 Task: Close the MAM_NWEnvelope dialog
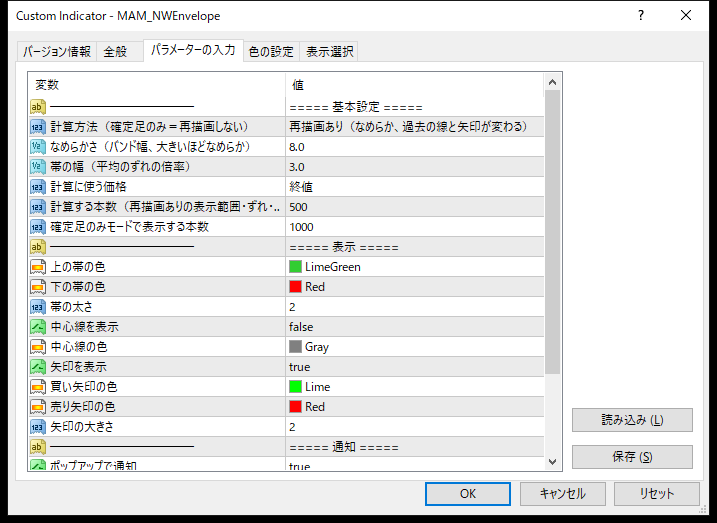click(686, 16)
